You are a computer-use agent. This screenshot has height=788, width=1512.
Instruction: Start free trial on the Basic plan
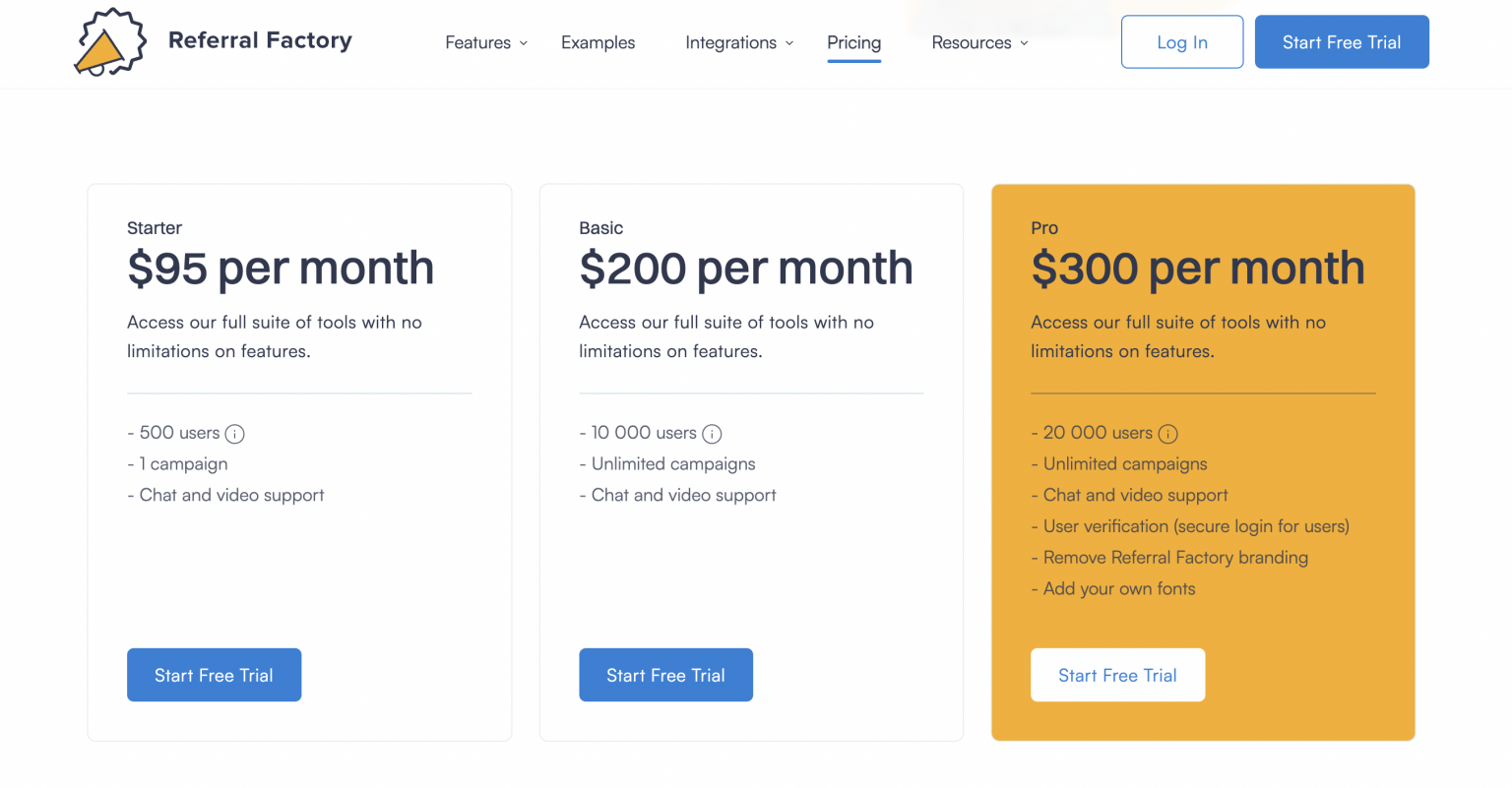(665, 675)
